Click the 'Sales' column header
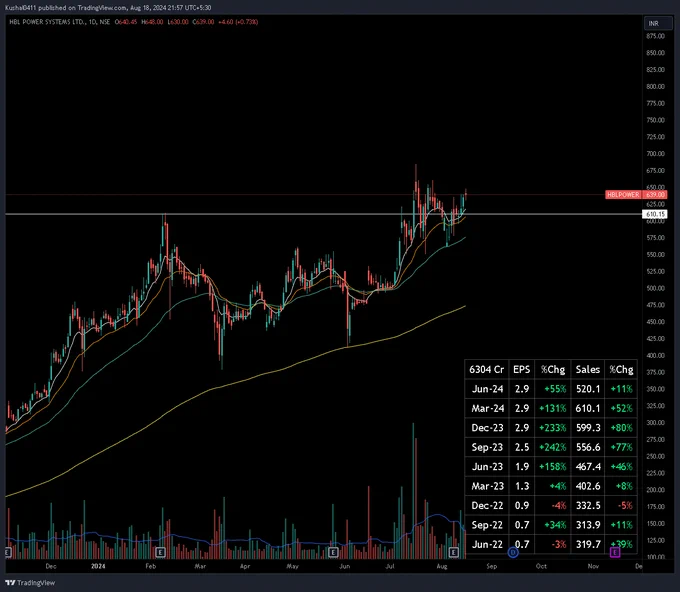 [588, 370]
